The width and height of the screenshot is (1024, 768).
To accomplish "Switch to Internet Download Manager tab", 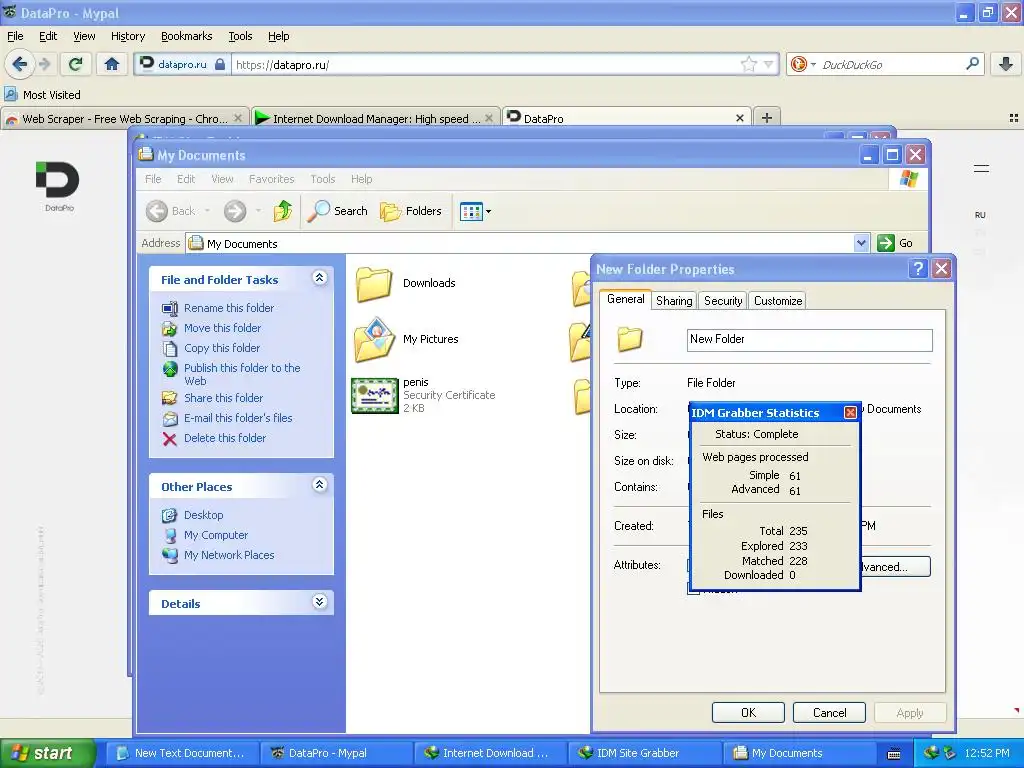I will coord(376,118).
